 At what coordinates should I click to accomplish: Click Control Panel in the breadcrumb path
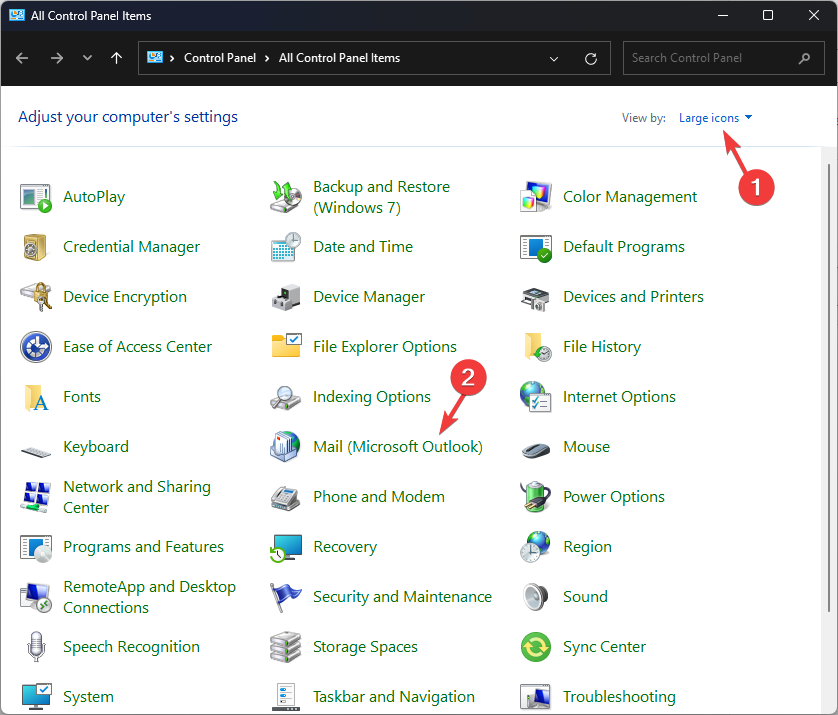tap(221, 58)
